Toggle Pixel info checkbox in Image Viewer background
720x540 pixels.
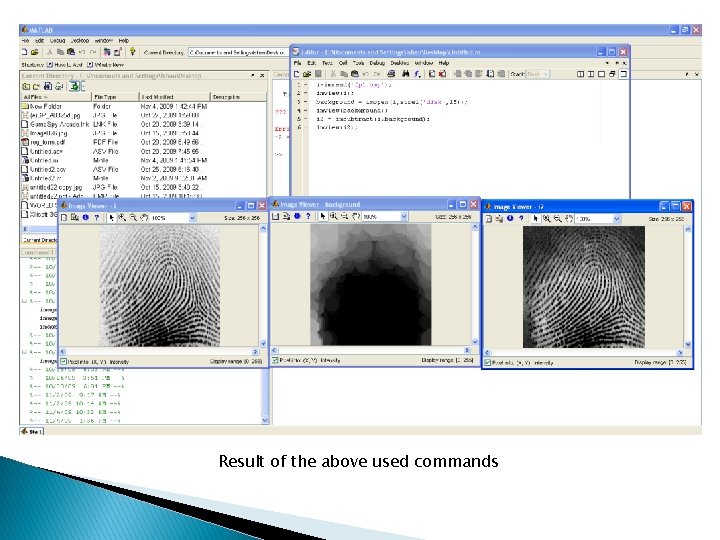275,360
